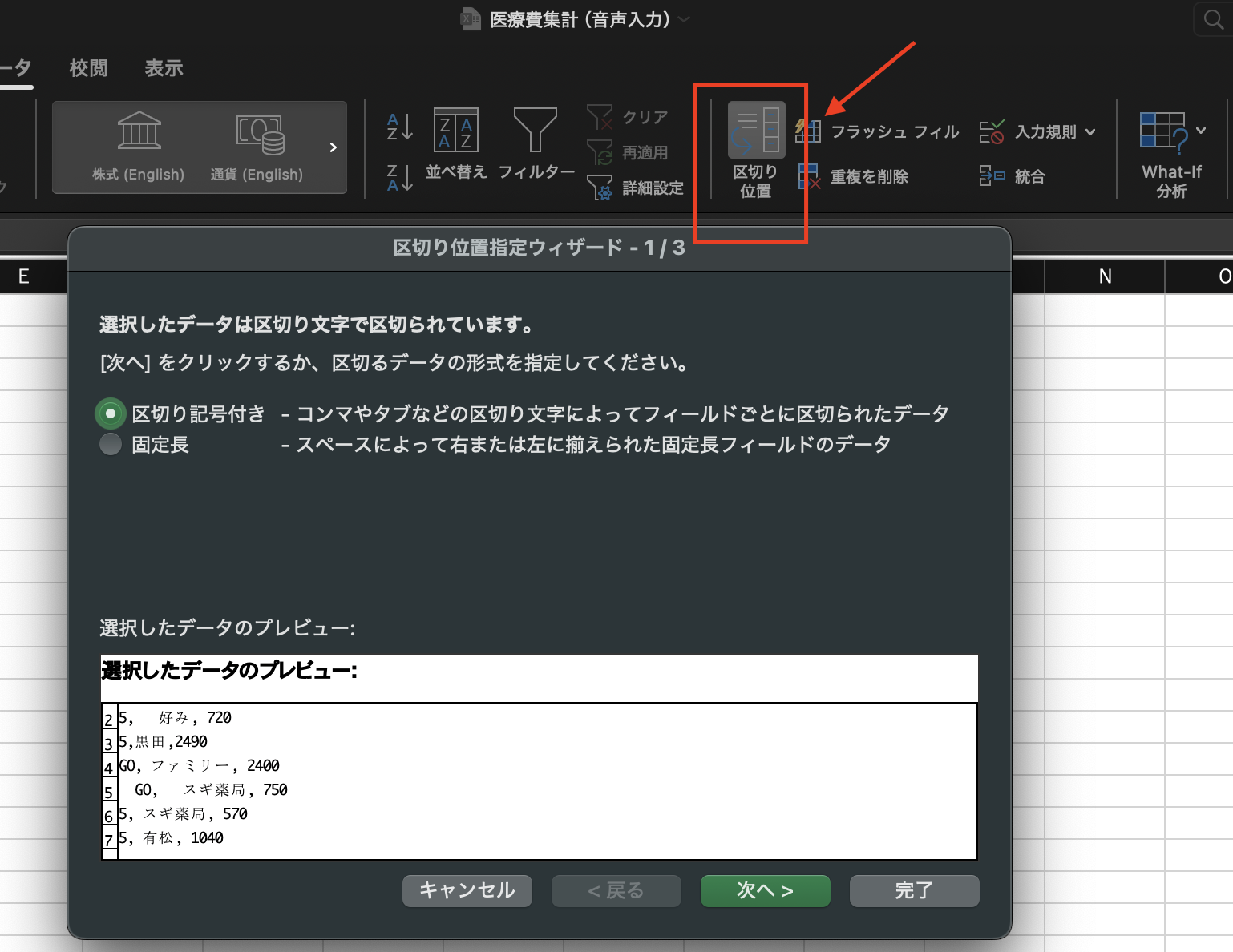Screen dimensions: 1233x952
Task: Switch to the 表示 ribbon tab
Action: (164, 68)
